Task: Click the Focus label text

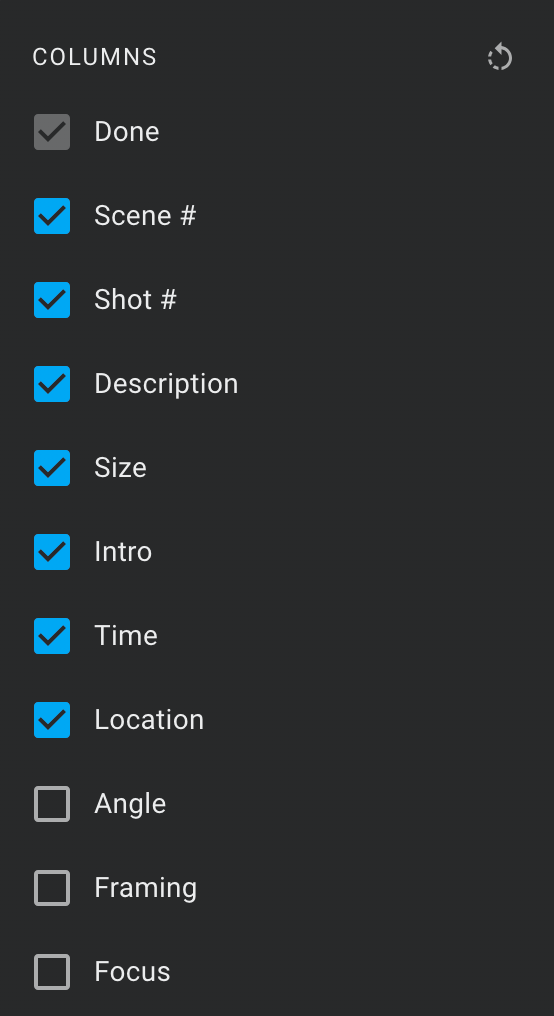Action: click(132, 972)
